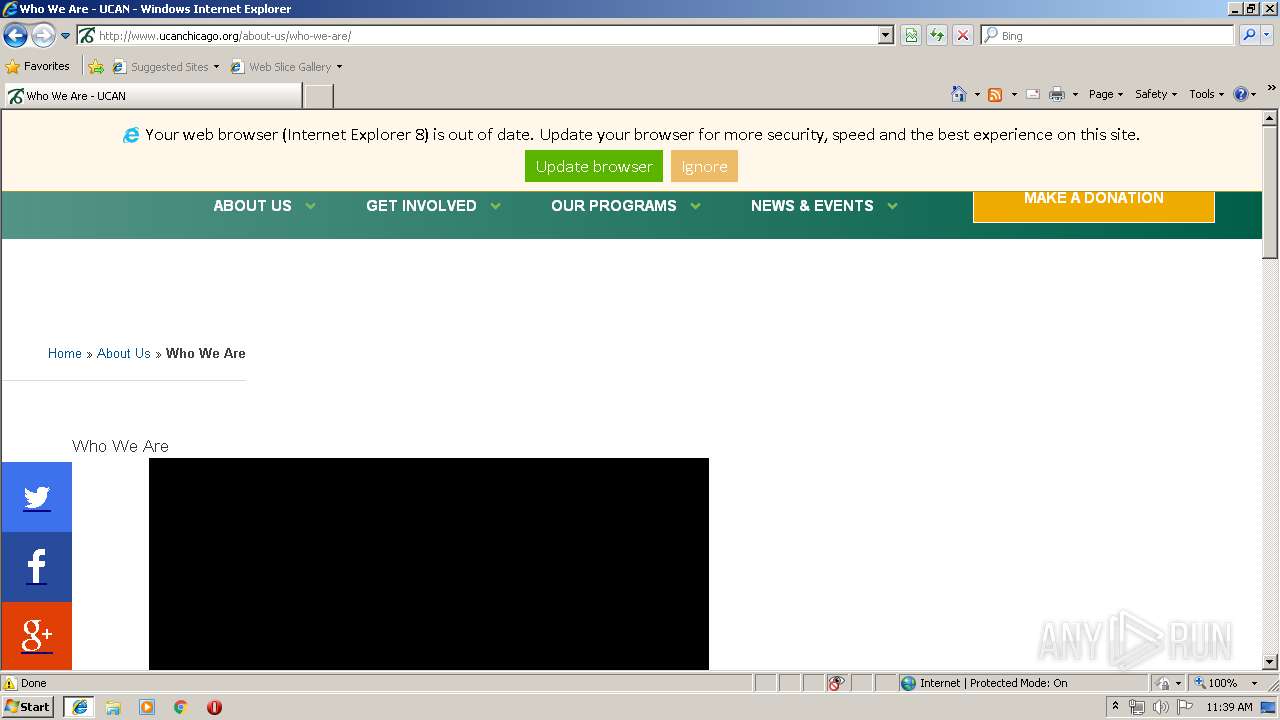1280x720 pixels.
Task: Expand the OUR PROGRAMS navigation menu
Action: coord(625,206)
